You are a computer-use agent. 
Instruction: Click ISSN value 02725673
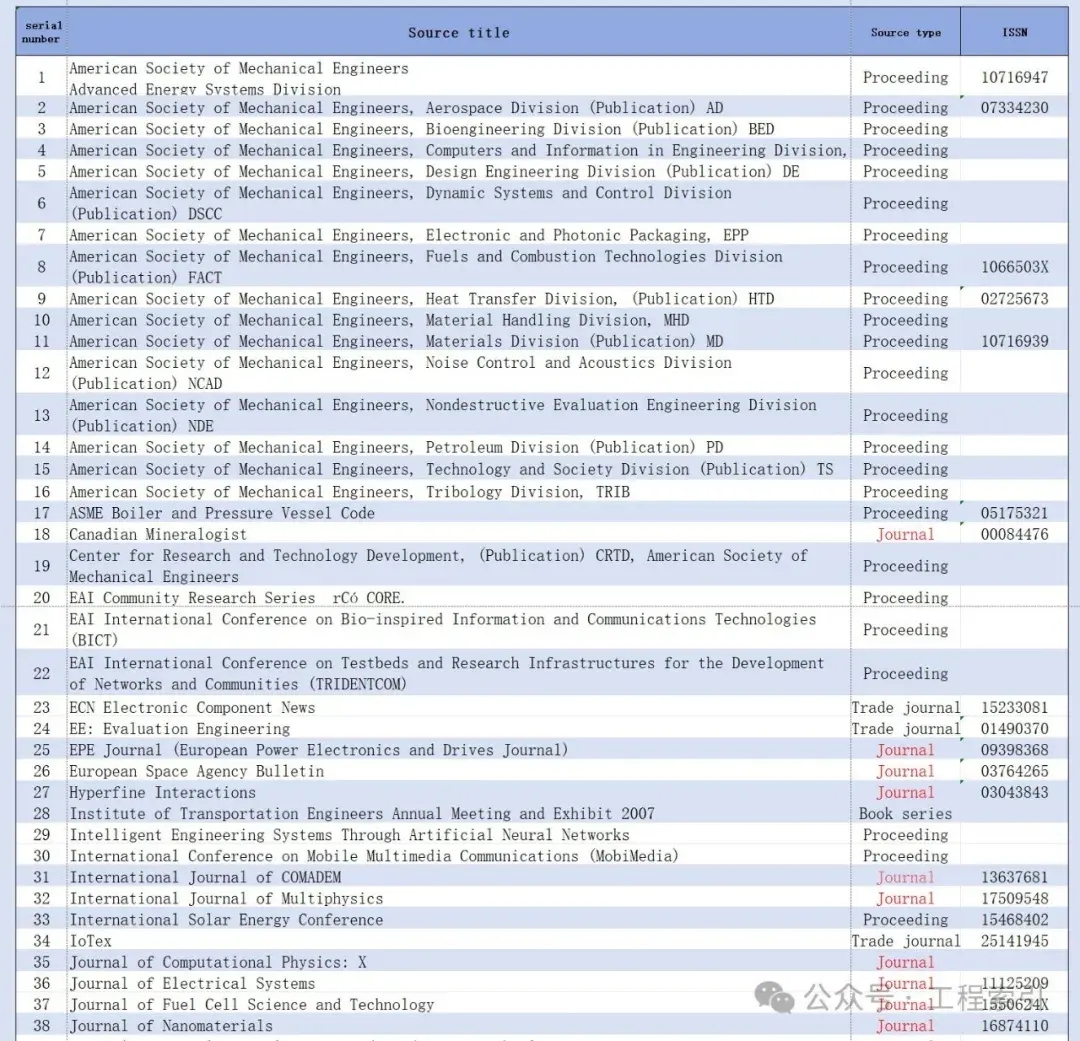1014,298
